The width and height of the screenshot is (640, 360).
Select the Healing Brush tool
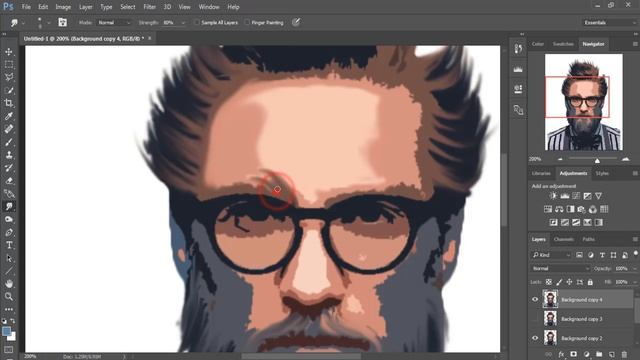tap(9, 129)
